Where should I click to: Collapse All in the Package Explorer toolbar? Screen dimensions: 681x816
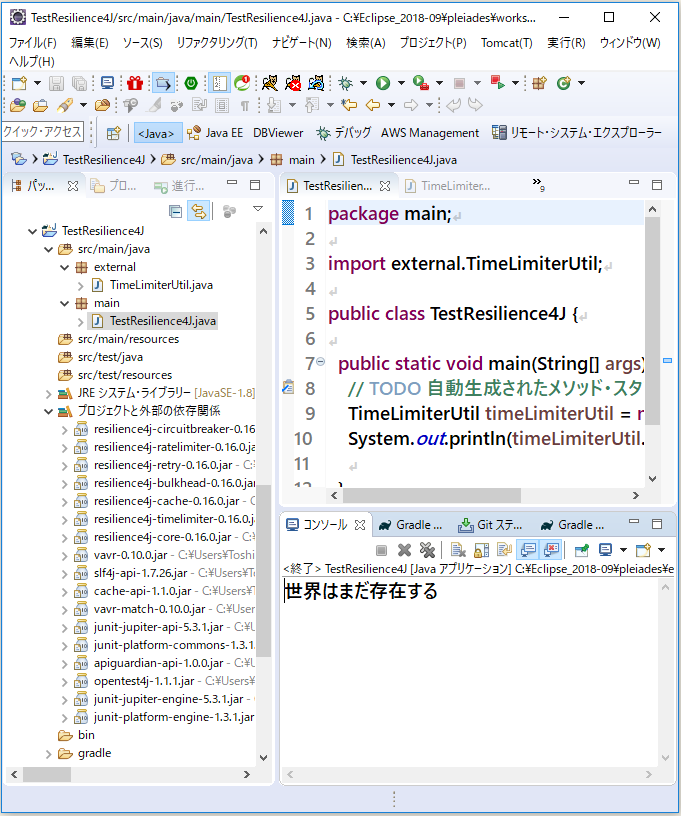click(176, 211)
